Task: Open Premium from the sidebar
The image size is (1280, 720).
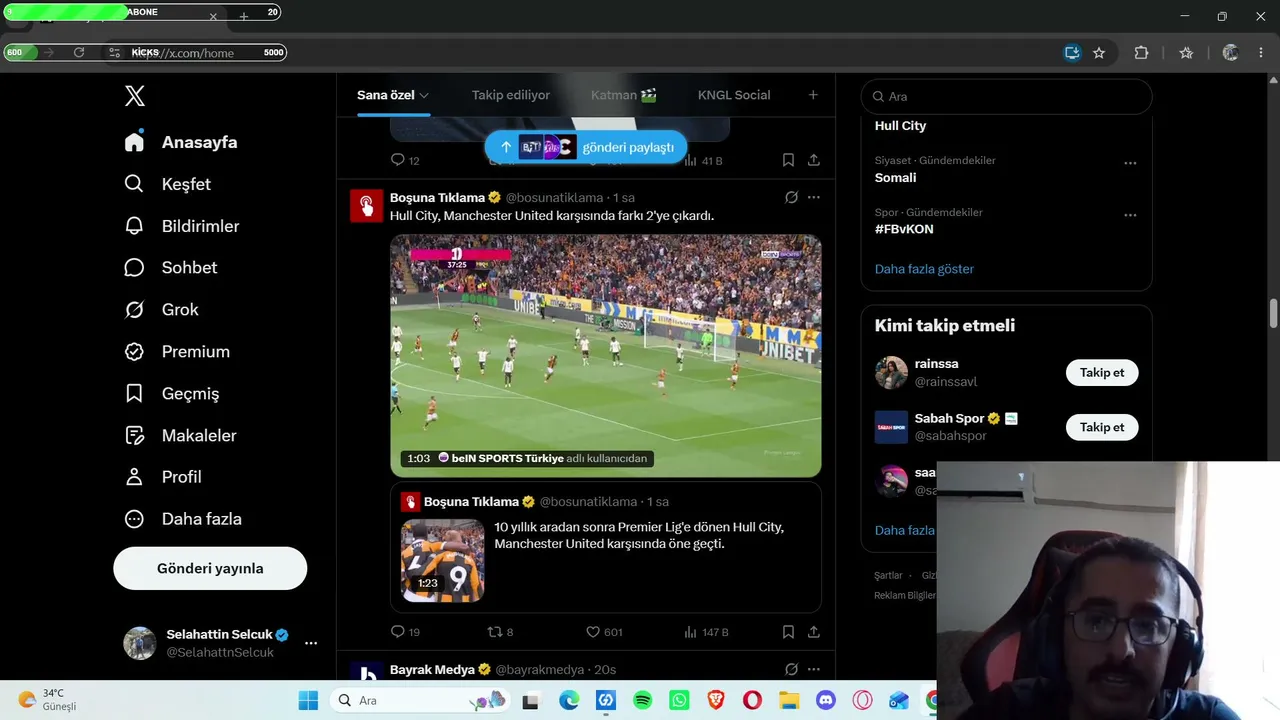Action: (177, 352)
